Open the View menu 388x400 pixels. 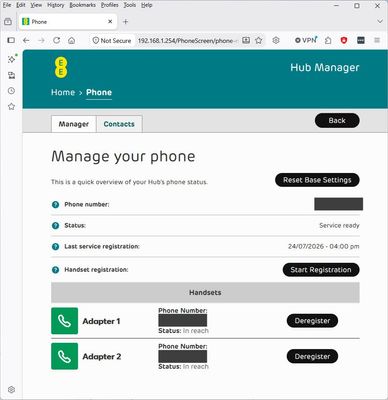pyautogui.click(x=36, y=5)
